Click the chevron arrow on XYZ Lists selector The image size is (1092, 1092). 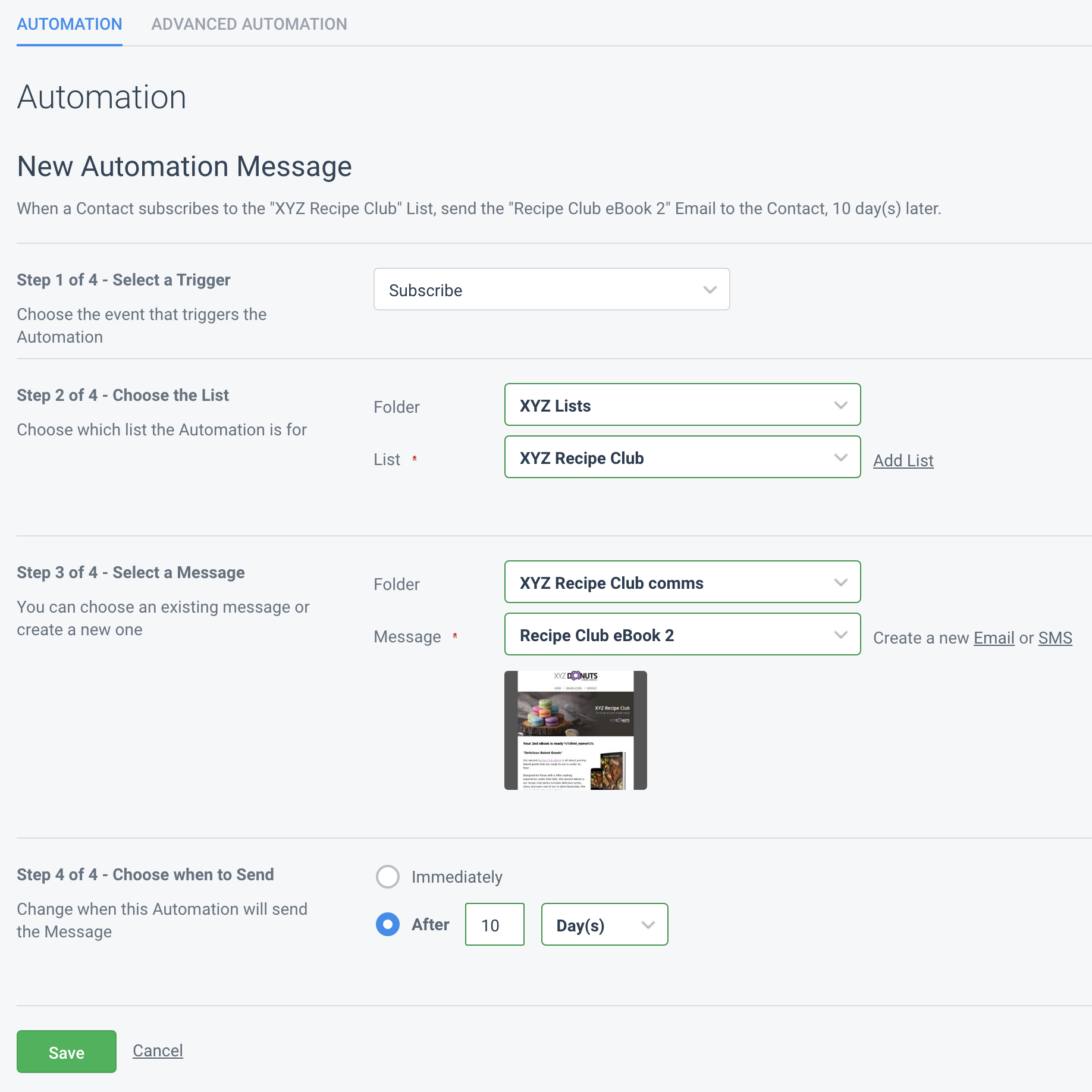coord(840,406)
